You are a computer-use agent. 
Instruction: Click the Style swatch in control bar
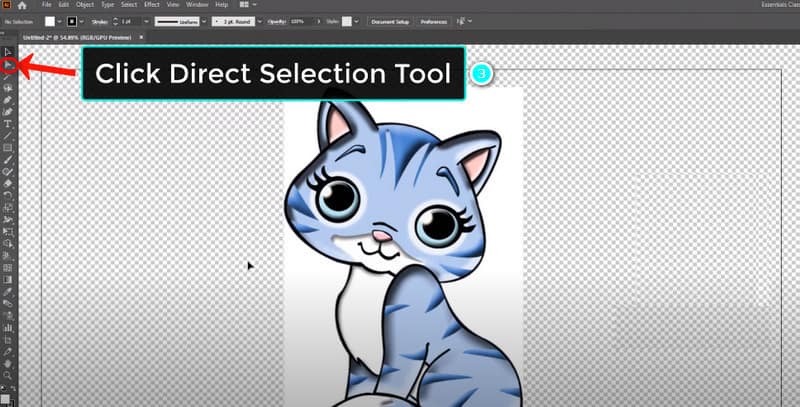coord(347,21)
